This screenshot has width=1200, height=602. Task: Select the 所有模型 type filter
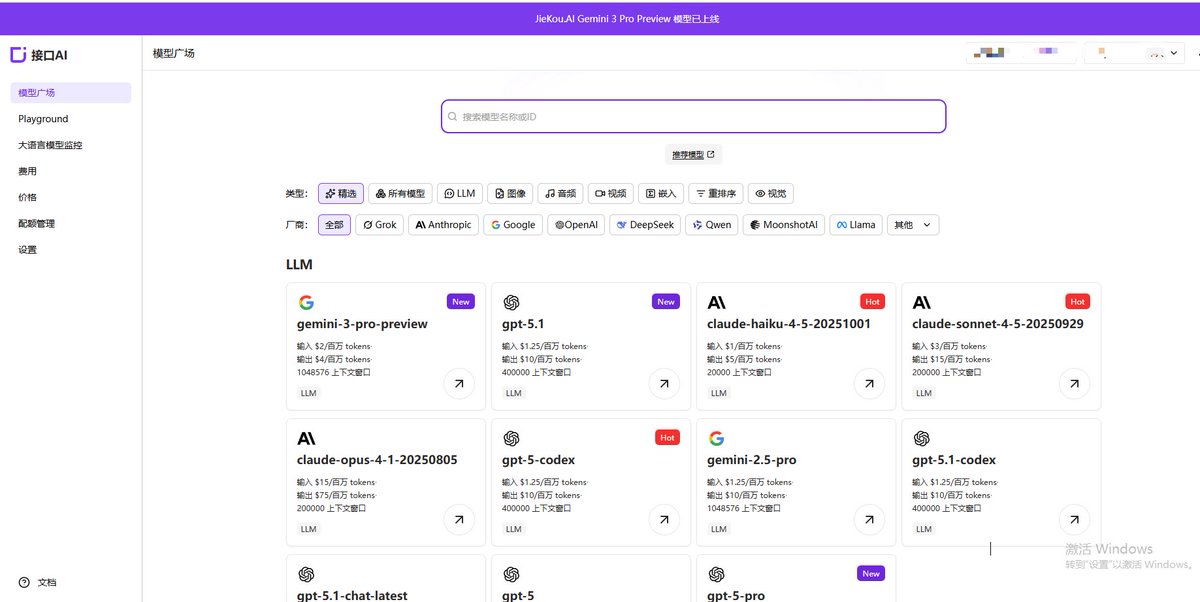click(400, 193)
